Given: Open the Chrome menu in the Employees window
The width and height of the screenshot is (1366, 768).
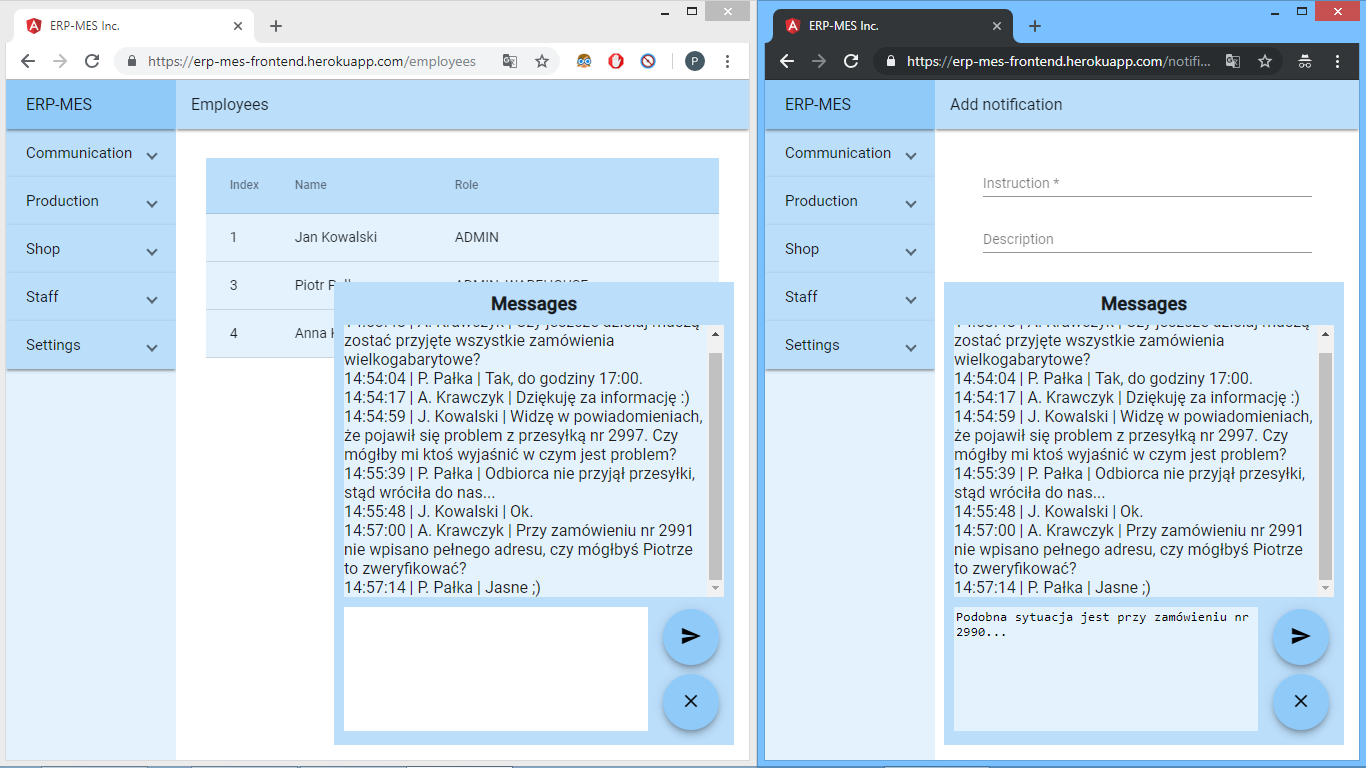Looking at the screenshot, I should pyautogui.click(x=727, y=61).
